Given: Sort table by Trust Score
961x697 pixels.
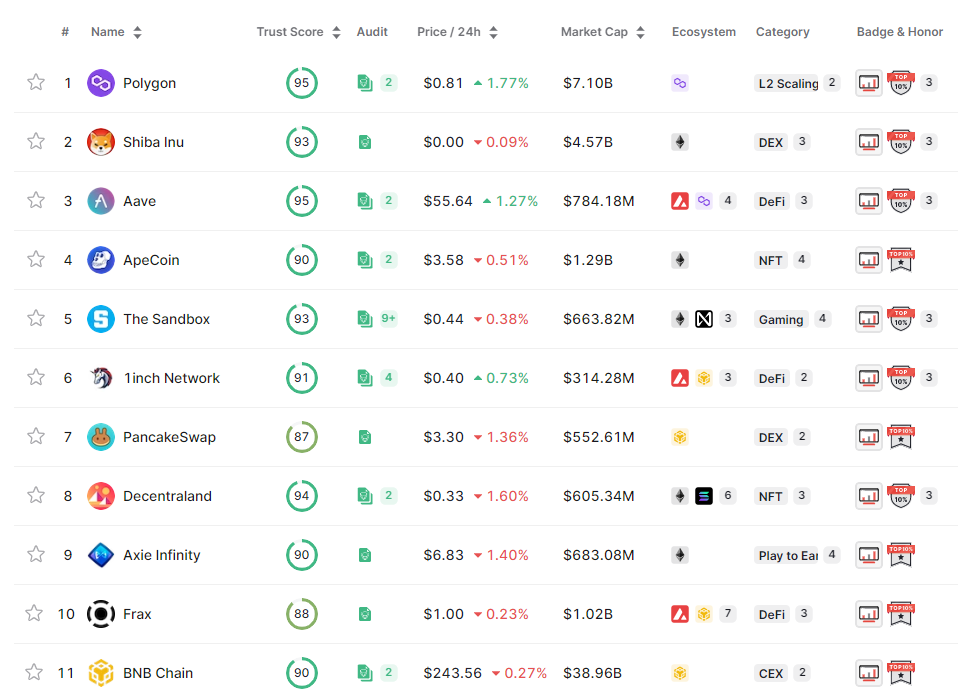Looking at the screenshot, I should coord(336,32).
